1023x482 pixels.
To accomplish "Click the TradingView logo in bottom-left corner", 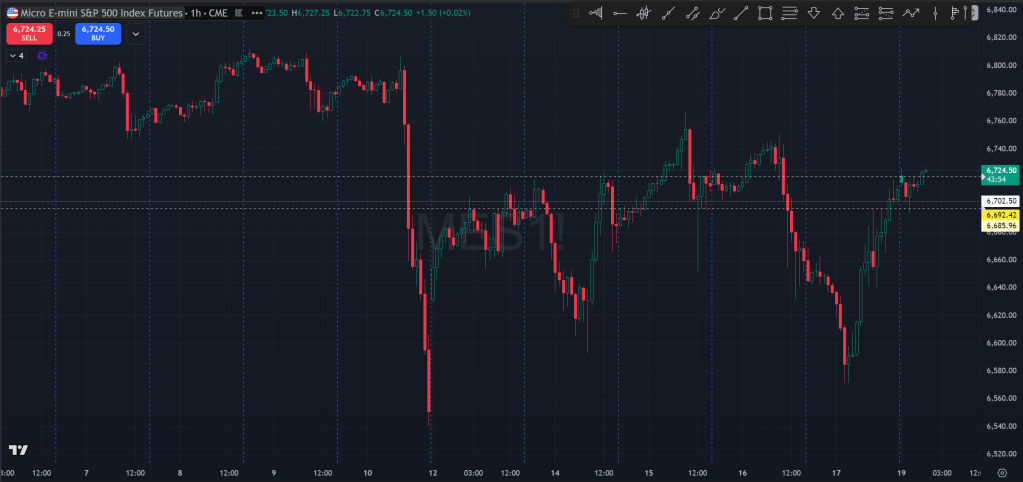I will click(x=17, y=450).
